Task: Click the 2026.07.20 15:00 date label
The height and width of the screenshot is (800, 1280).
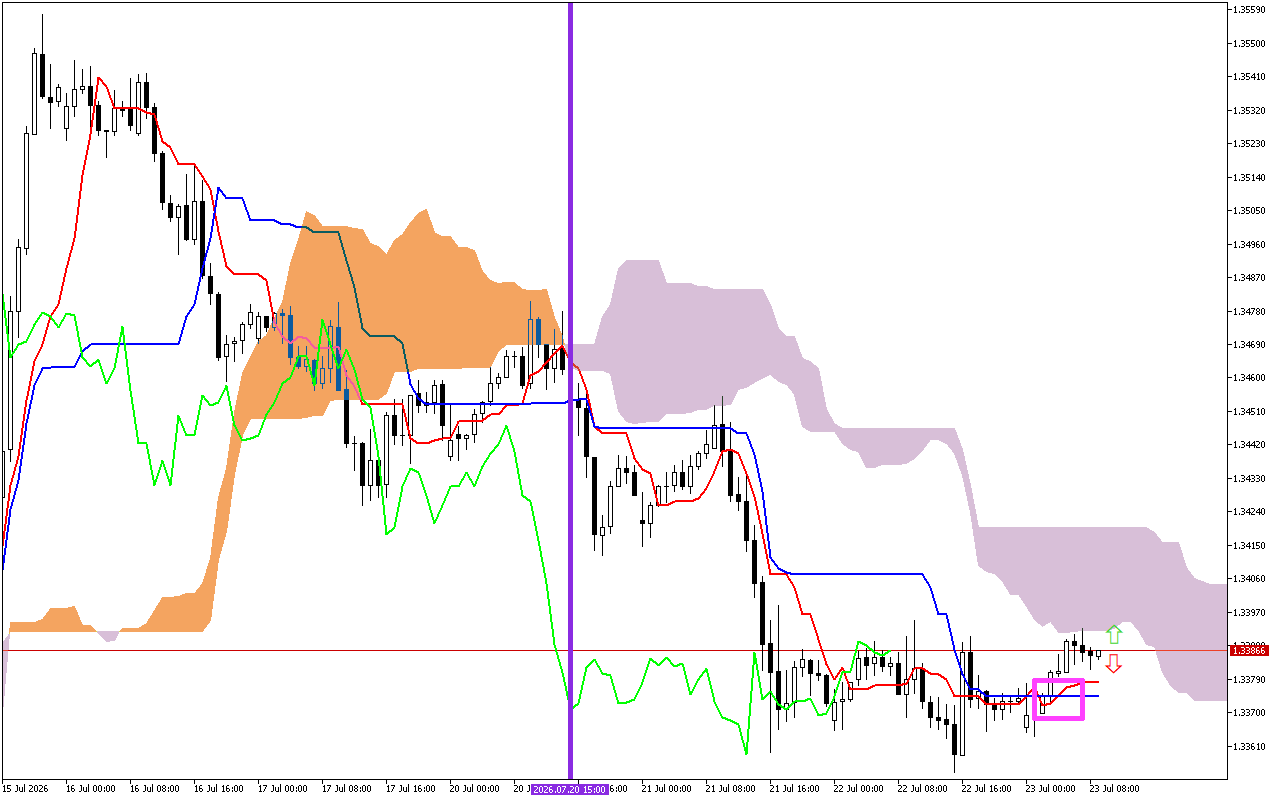Action: click(570, 789)
